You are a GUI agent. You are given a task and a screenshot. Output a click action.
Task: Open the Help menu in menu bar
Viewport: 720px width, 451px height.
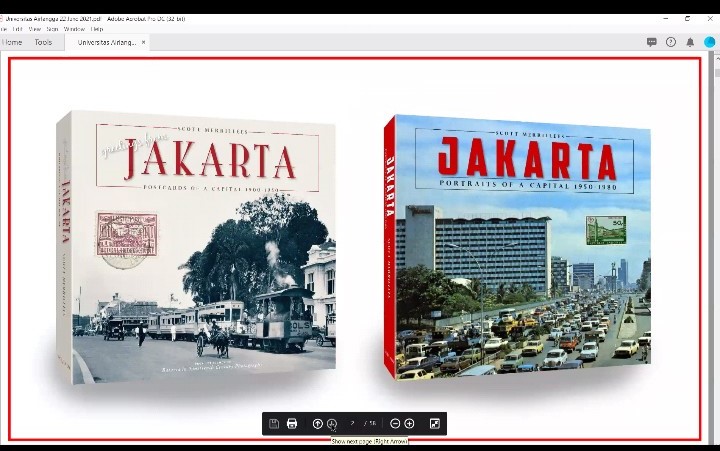coord(97,29)
